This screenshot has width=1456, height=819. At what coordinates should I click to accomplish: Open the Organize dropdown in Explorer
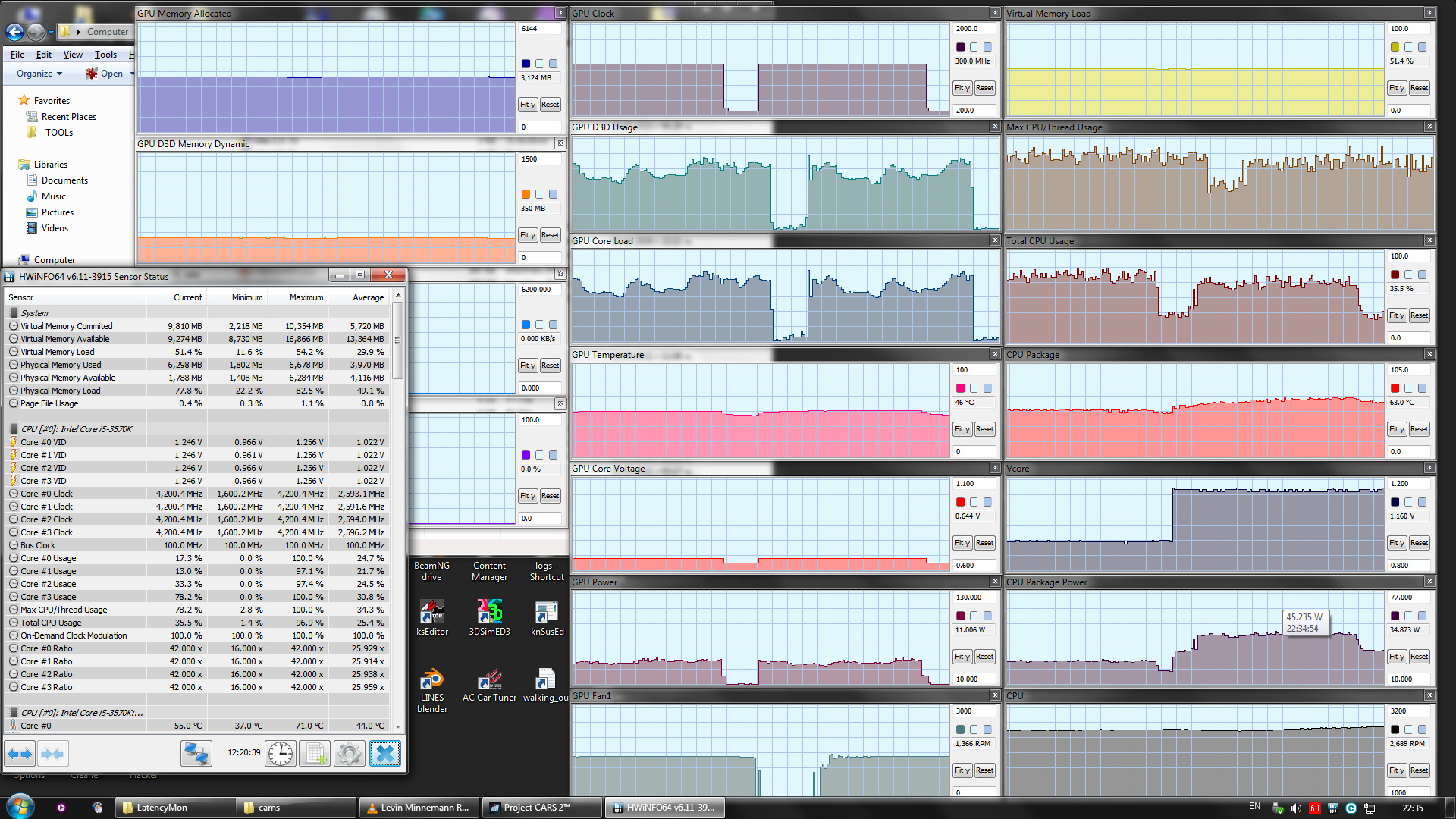pos(39,74)
